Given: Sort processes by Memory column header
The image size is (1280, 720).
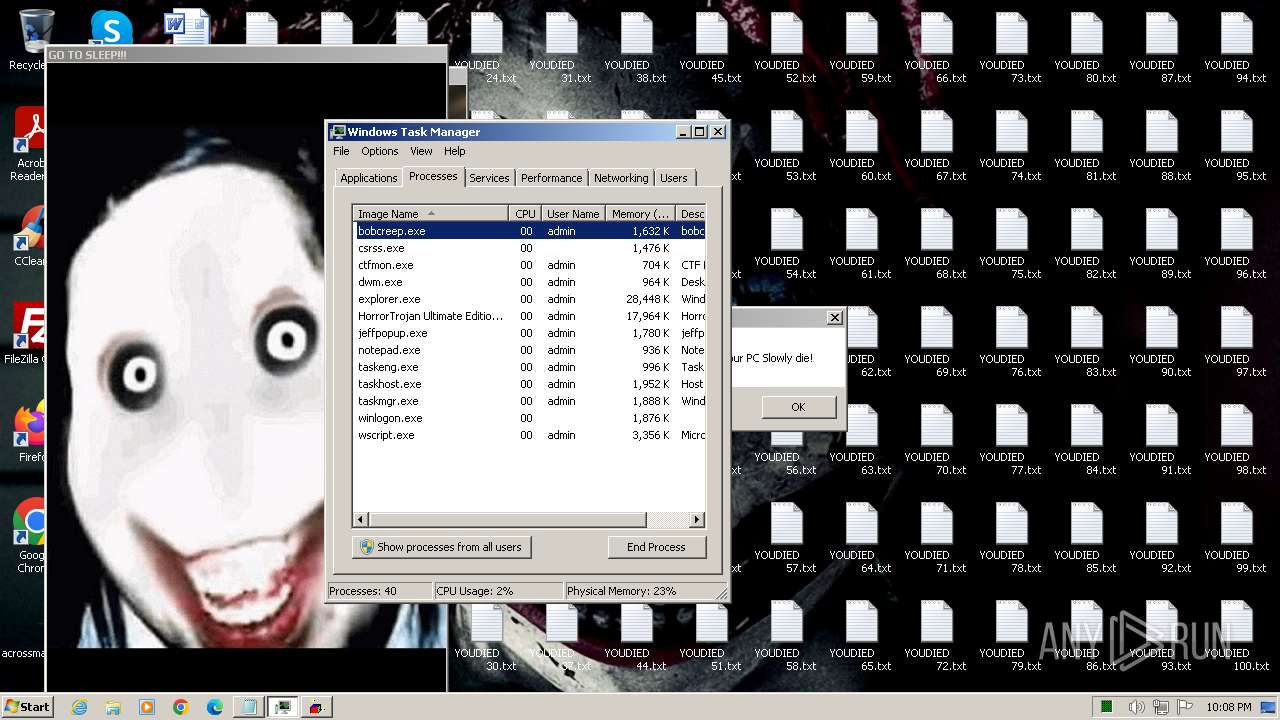Looking at the screenshot, I should click(641, 214).
